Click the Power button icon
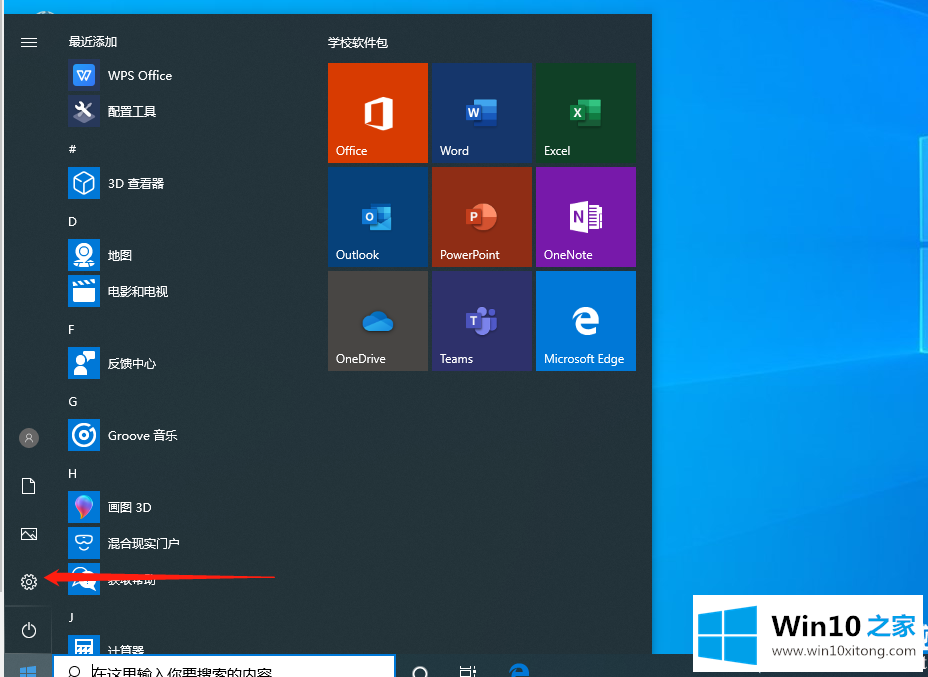The width and height of the screenshot is (928, 677). click(28, 630)
